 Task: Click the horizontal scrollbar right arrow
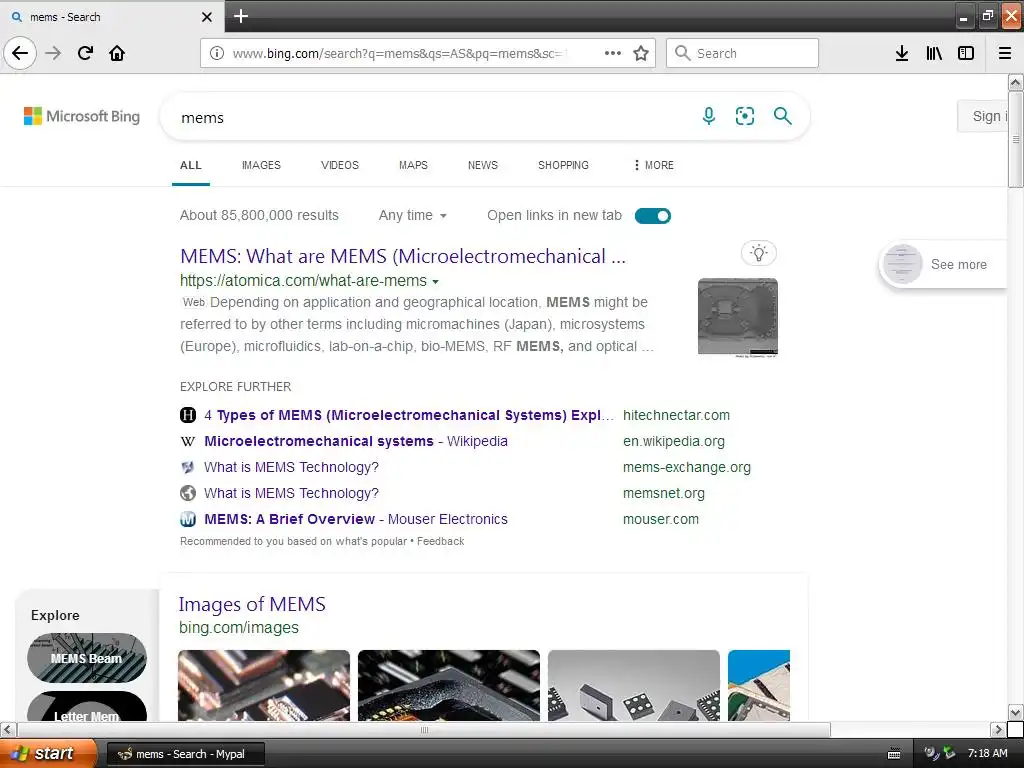[x=997, y=729]
